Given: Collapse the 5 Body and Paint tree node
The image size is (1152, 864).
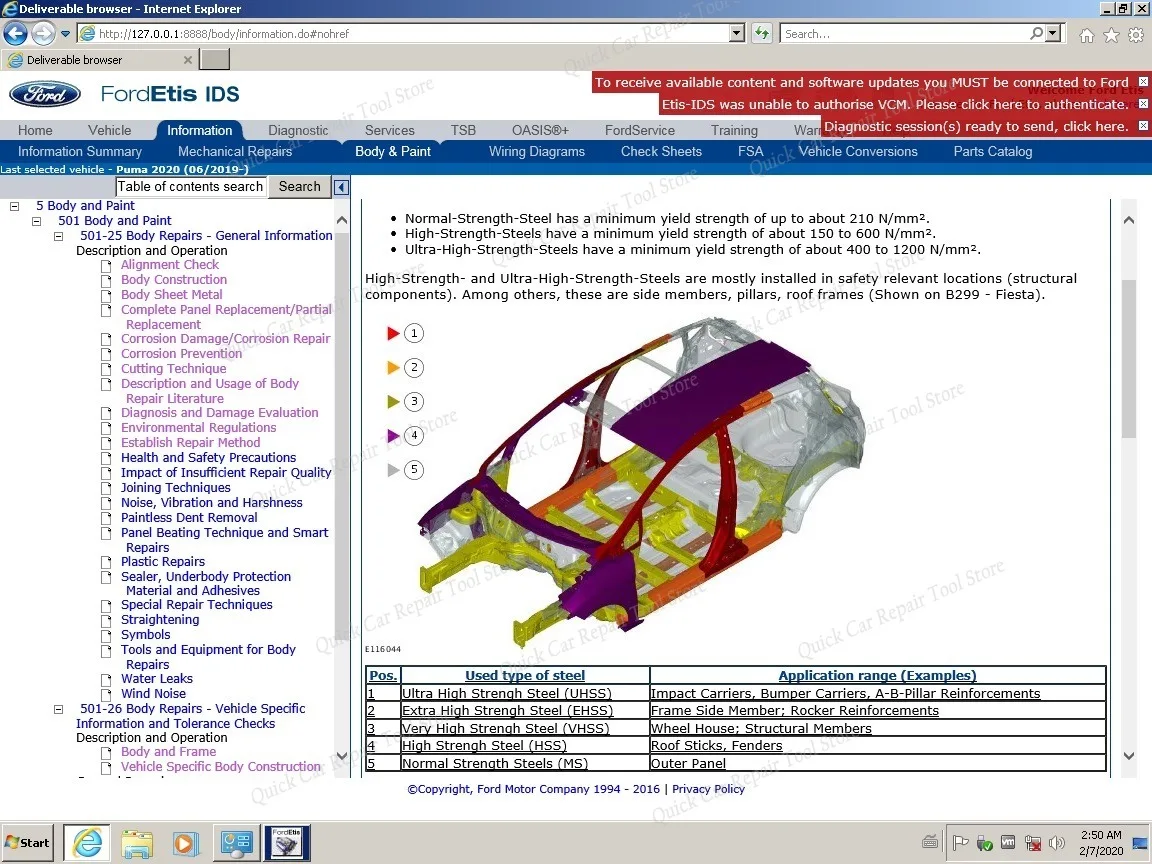Looking at the screenshot, I should click(x=13, y=205).
